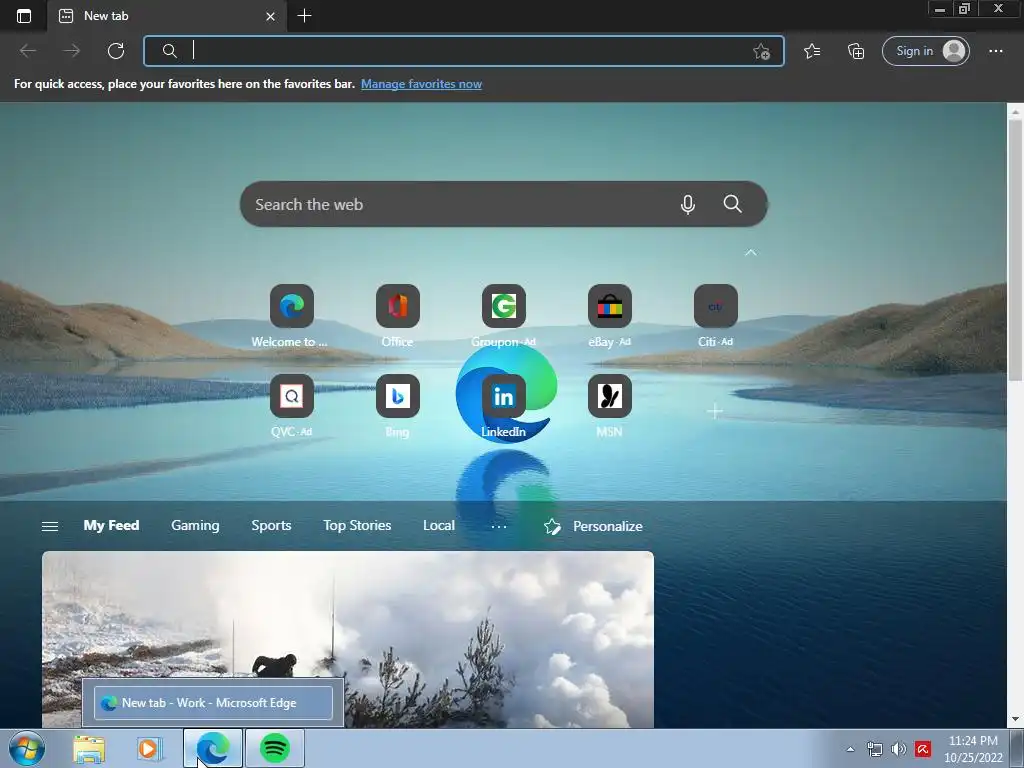Viewport: 1024px width, 768px height.
Task: Open the QVC quick link tile
Action: (x=291, y=396)
